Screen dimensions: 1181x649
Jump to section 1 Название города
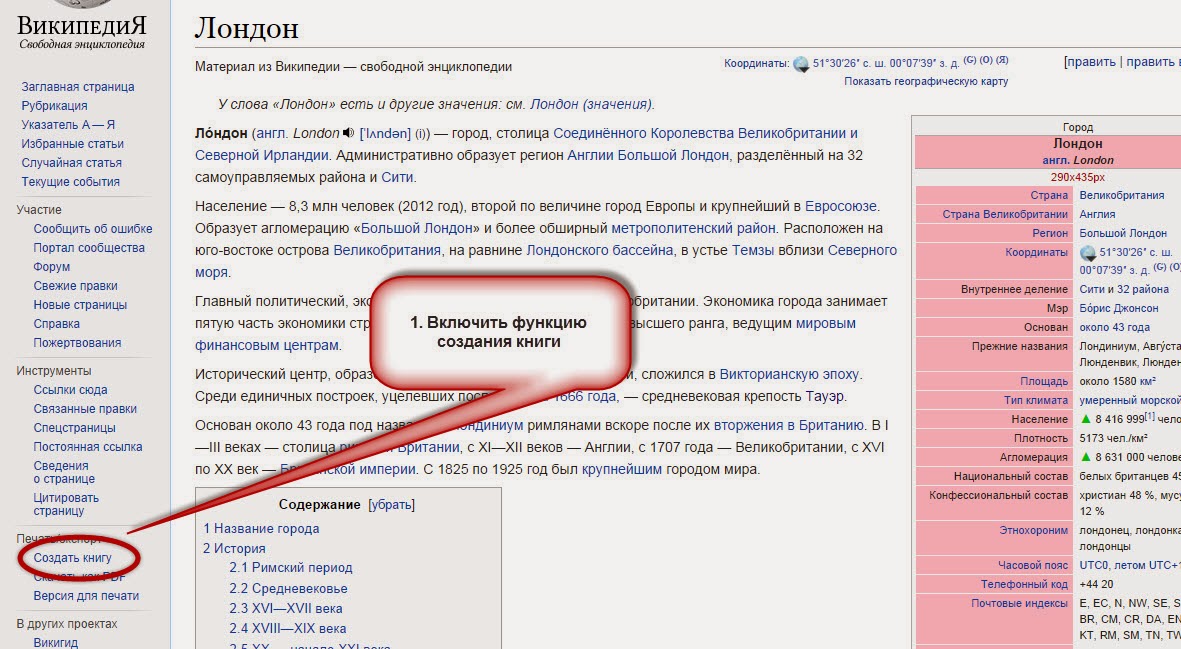(261, 529)
